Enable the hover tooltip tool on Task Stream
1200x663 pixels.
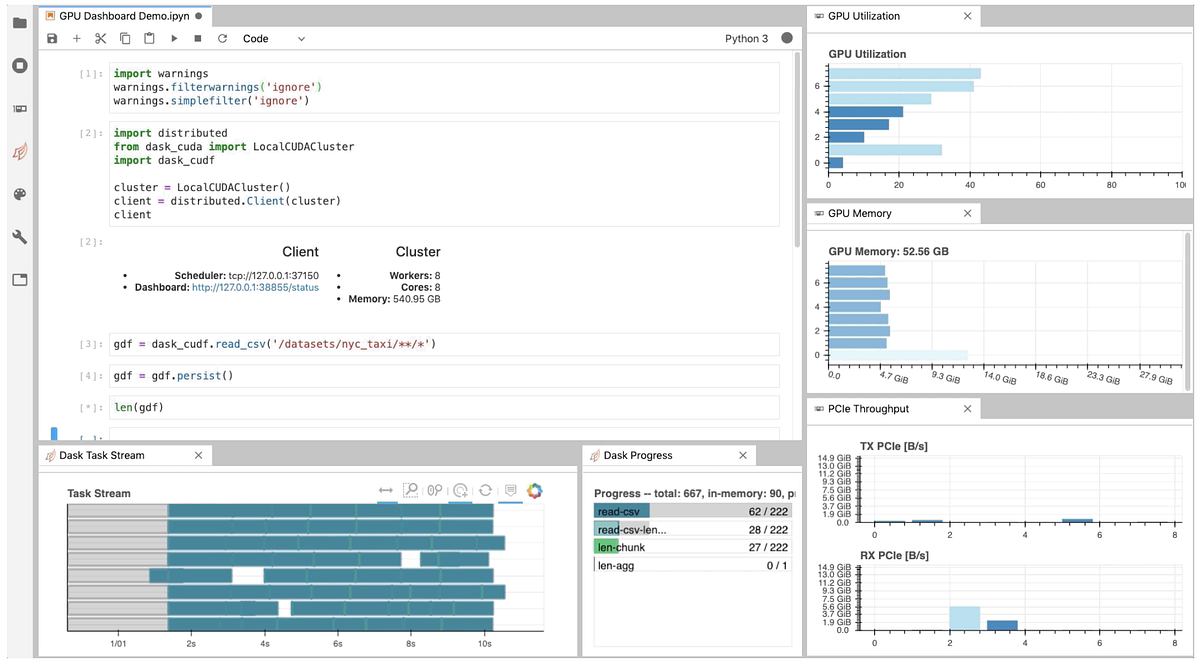pyautogui.click(x=511, y=490)
